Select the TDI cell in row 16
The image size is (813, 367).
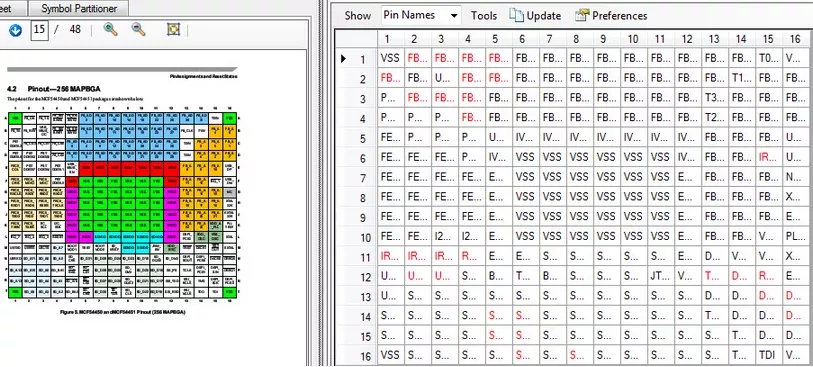(x=767, y=356)
